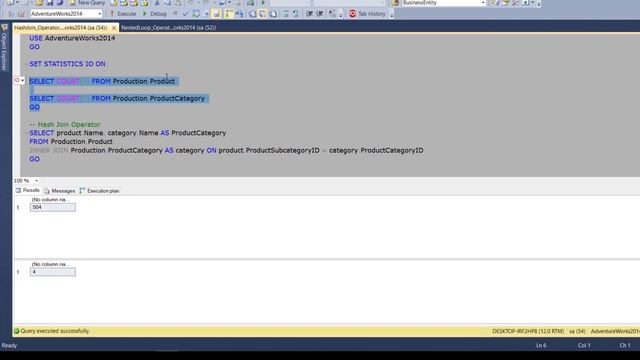The width and height of the screenshot is (640, 360).
Task: Open the Query Options icon
Action: [x=206, y=13]
